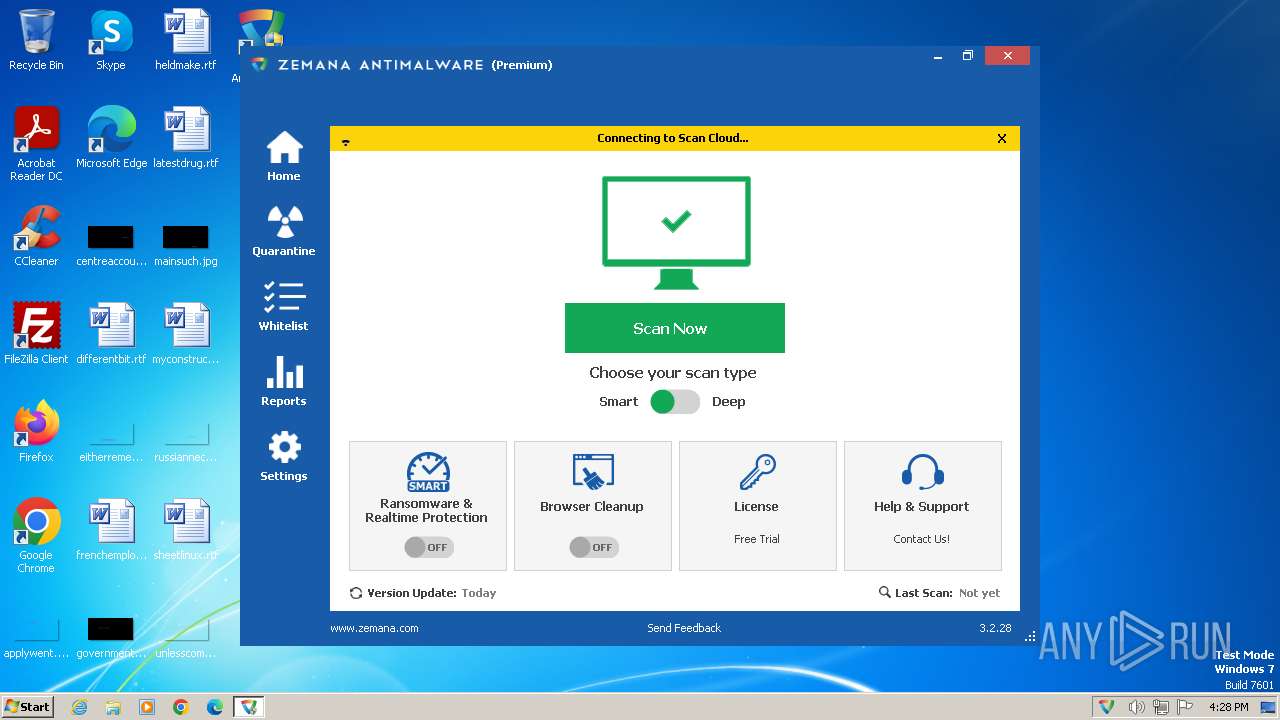Click the Version Update refresh icon
Image resolution: width=1280 pixels, height=720 pixels.
tap(356, 593)
